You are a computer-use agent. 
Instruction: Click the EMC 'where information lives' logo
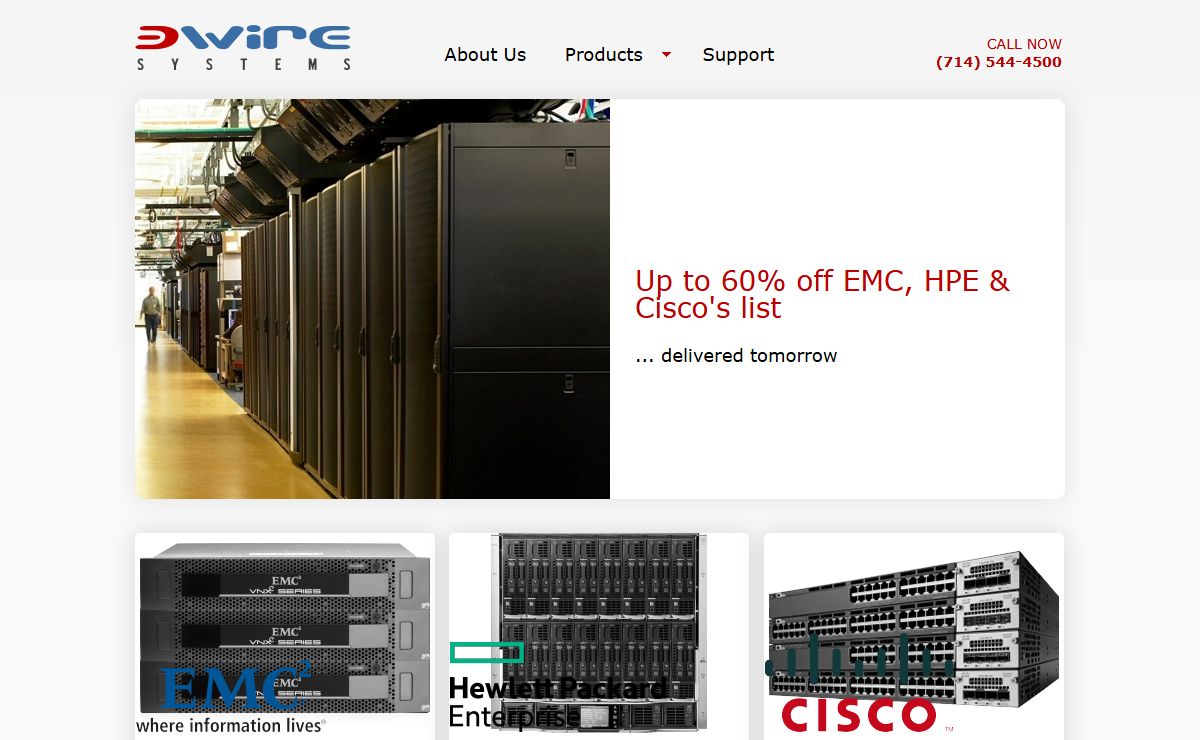tap(234, 697)
